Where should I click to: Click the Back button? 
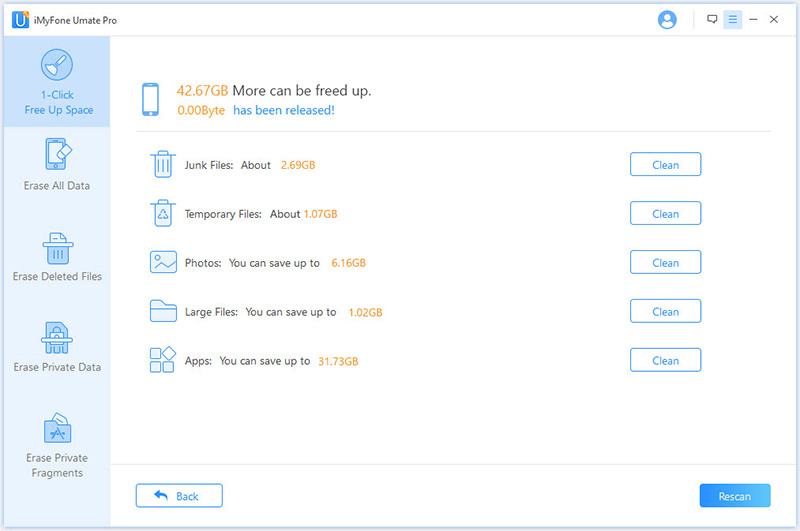pyautogui.click(x=179, y=496)
